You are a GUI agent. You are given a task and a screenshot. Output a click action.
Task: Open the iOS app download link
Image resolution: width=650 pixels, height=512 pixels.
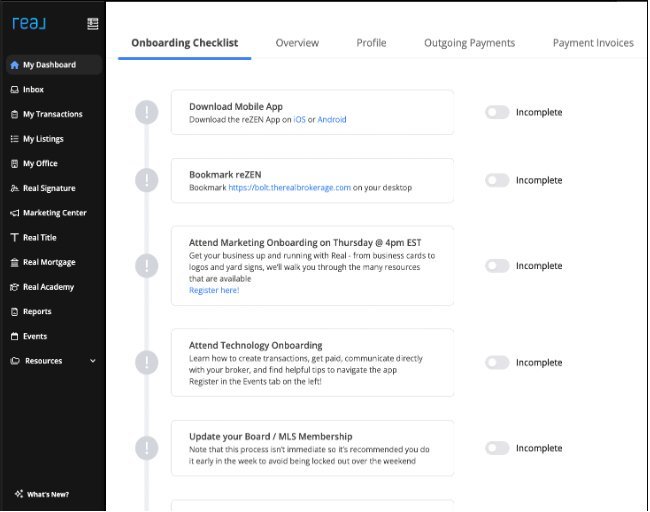coord(299,120)
